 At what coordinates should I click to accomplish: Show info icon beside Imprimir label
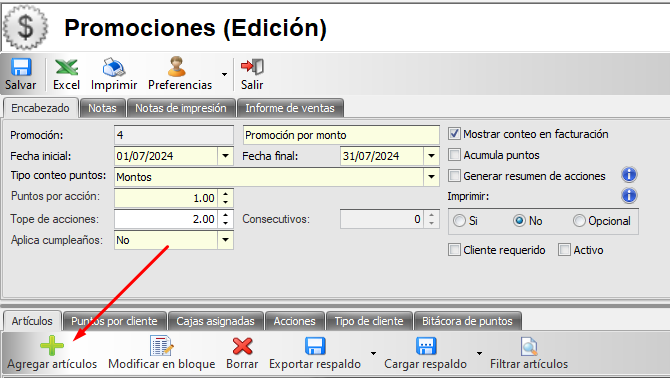tap(629, 196)
